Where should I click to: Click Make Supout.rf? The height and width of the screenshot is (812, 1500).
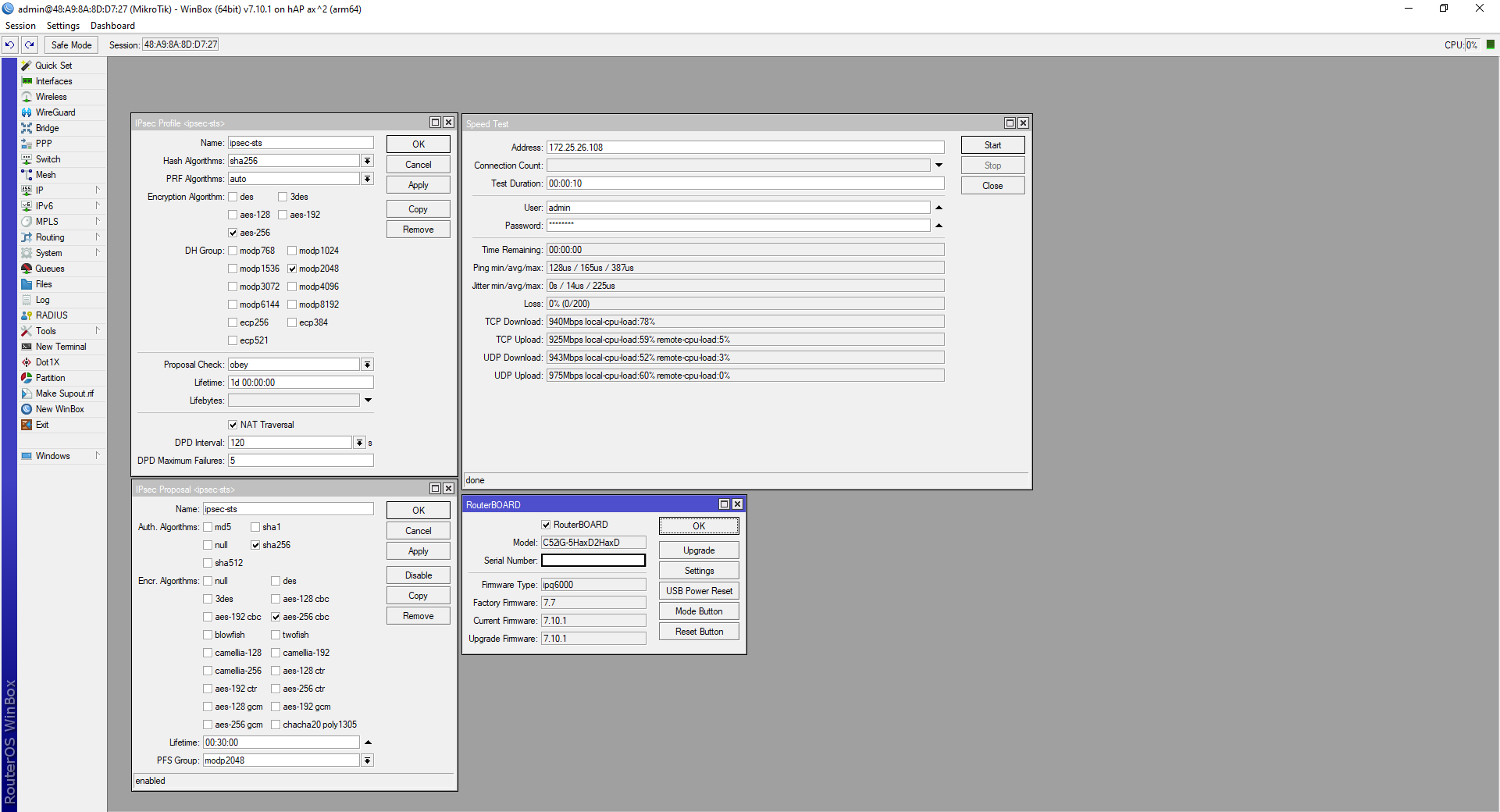(64, 394)
